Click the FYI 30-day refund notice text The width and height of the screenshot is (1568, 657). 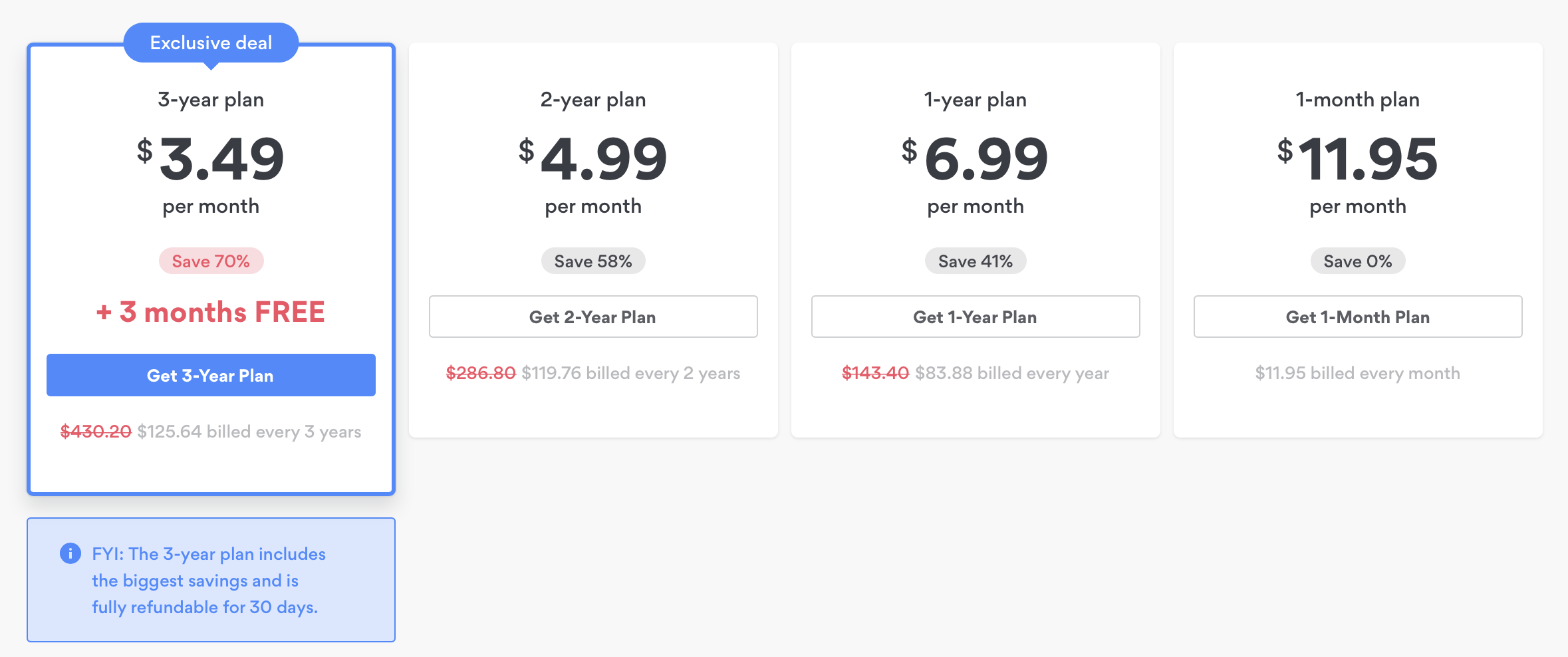pos(208,581)
